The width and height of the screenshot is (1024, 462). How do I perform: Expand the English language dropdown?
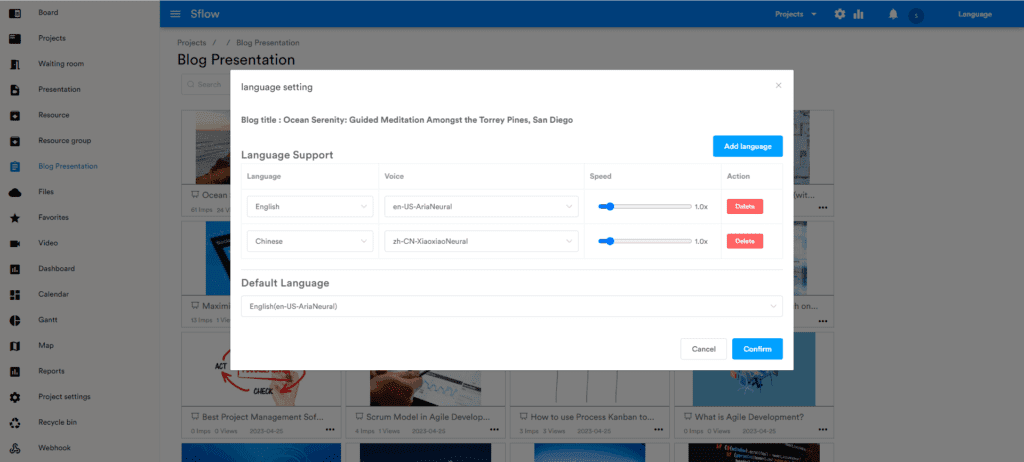pyautogui.click(x=310, y=207)
